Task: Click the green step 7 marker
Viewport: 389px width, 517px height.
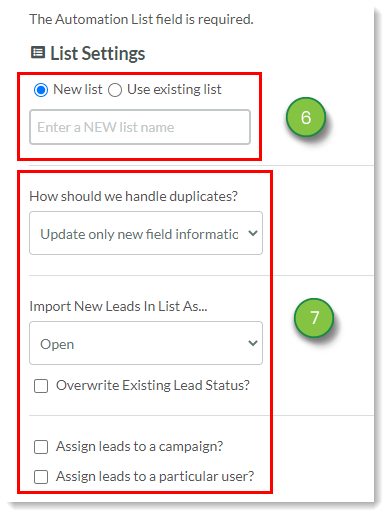Action: (314, 317)
